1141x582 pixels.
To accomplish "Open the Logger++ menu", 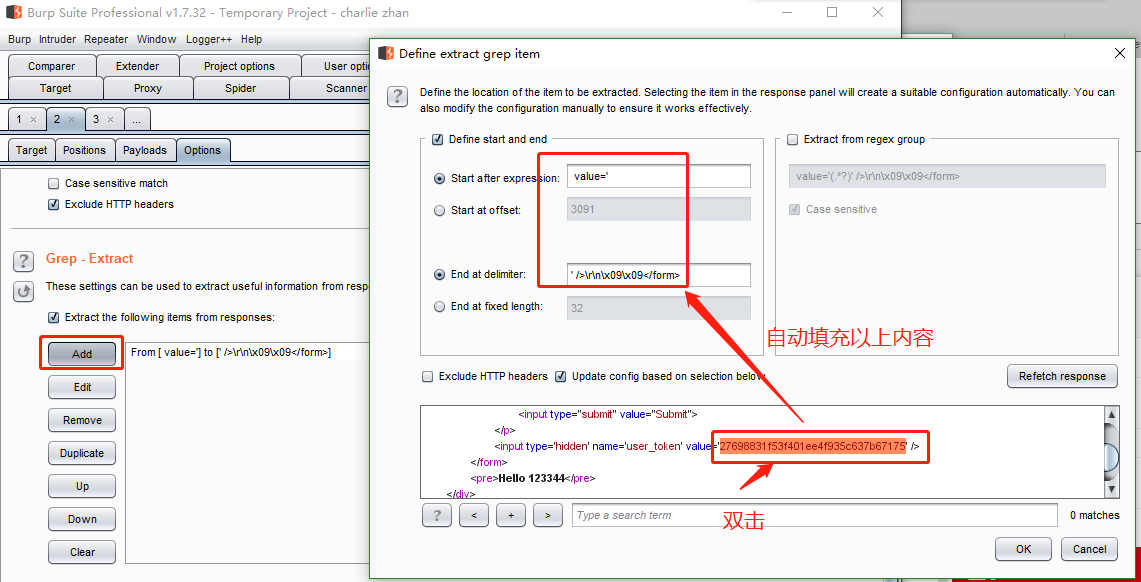I will [x=210, y=39].
